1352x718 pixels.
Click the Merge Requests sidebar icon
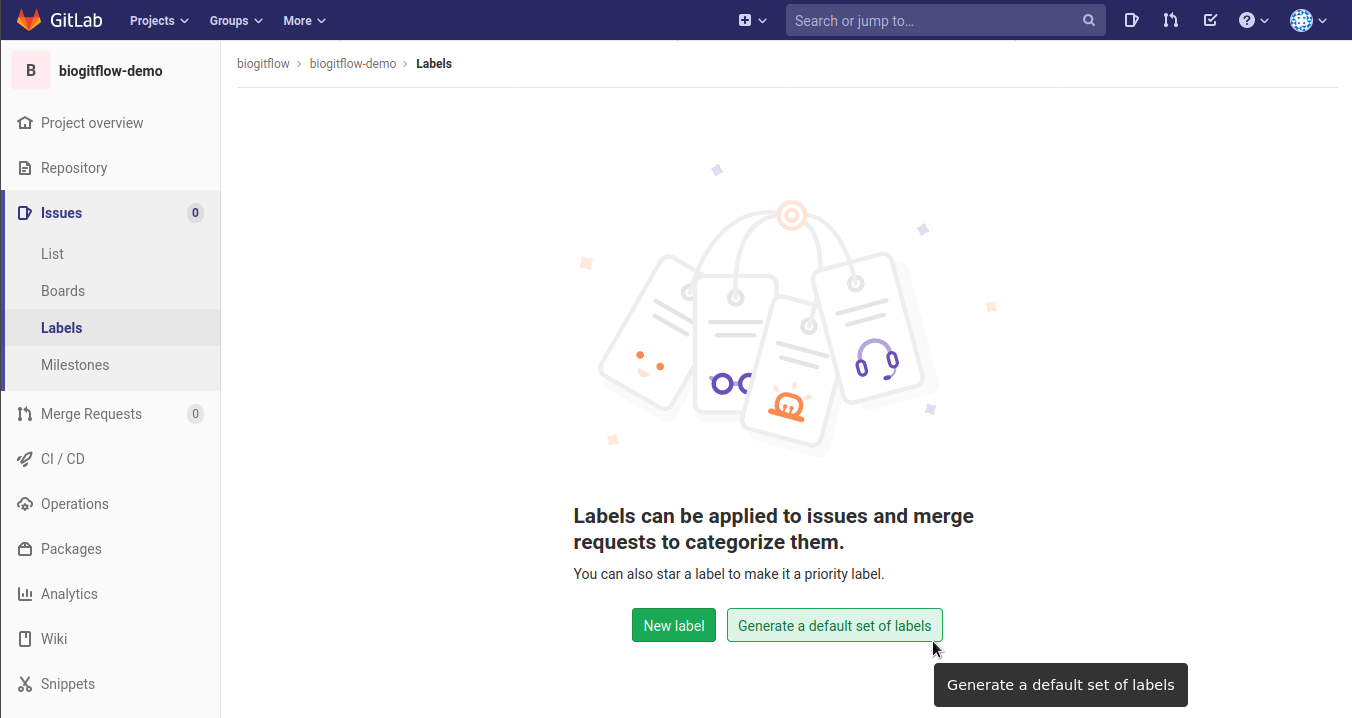coord(25,414)
